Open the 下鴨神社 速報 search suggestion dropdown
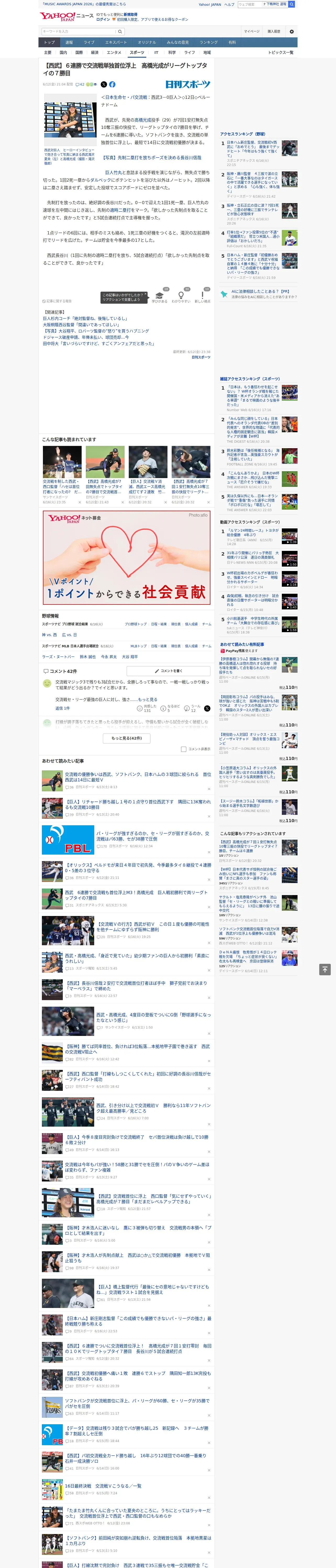Viewport: 336px width, 1568px height. click(275, 4)
